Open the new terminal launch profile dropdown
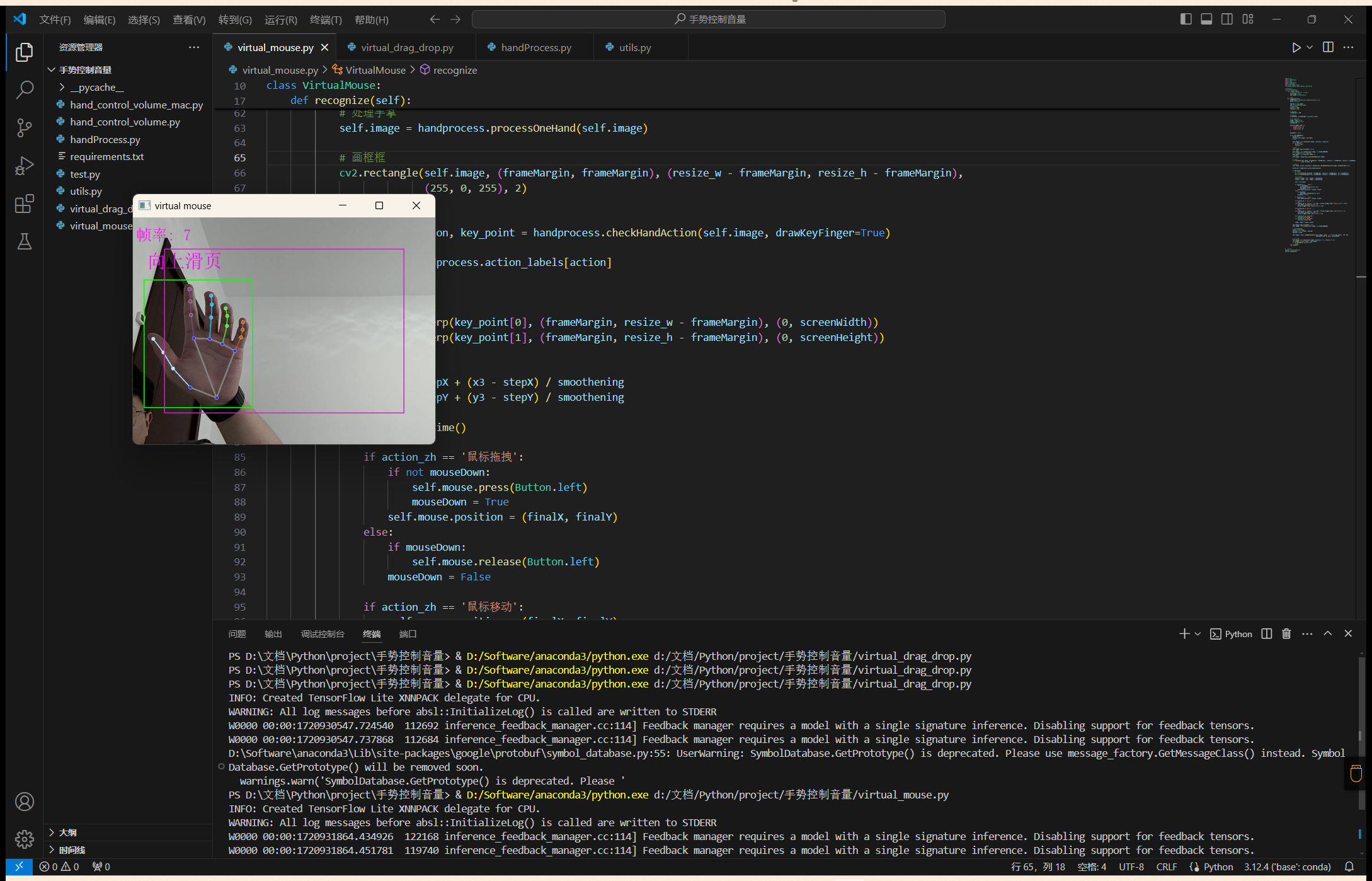The image size is (1372, 881). point(1198,634)
